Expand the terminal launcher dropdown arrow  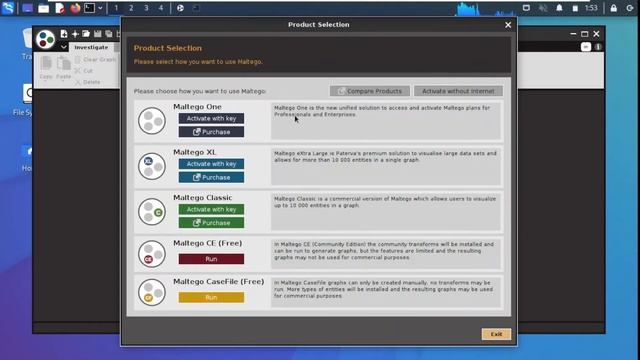point(100,8)
